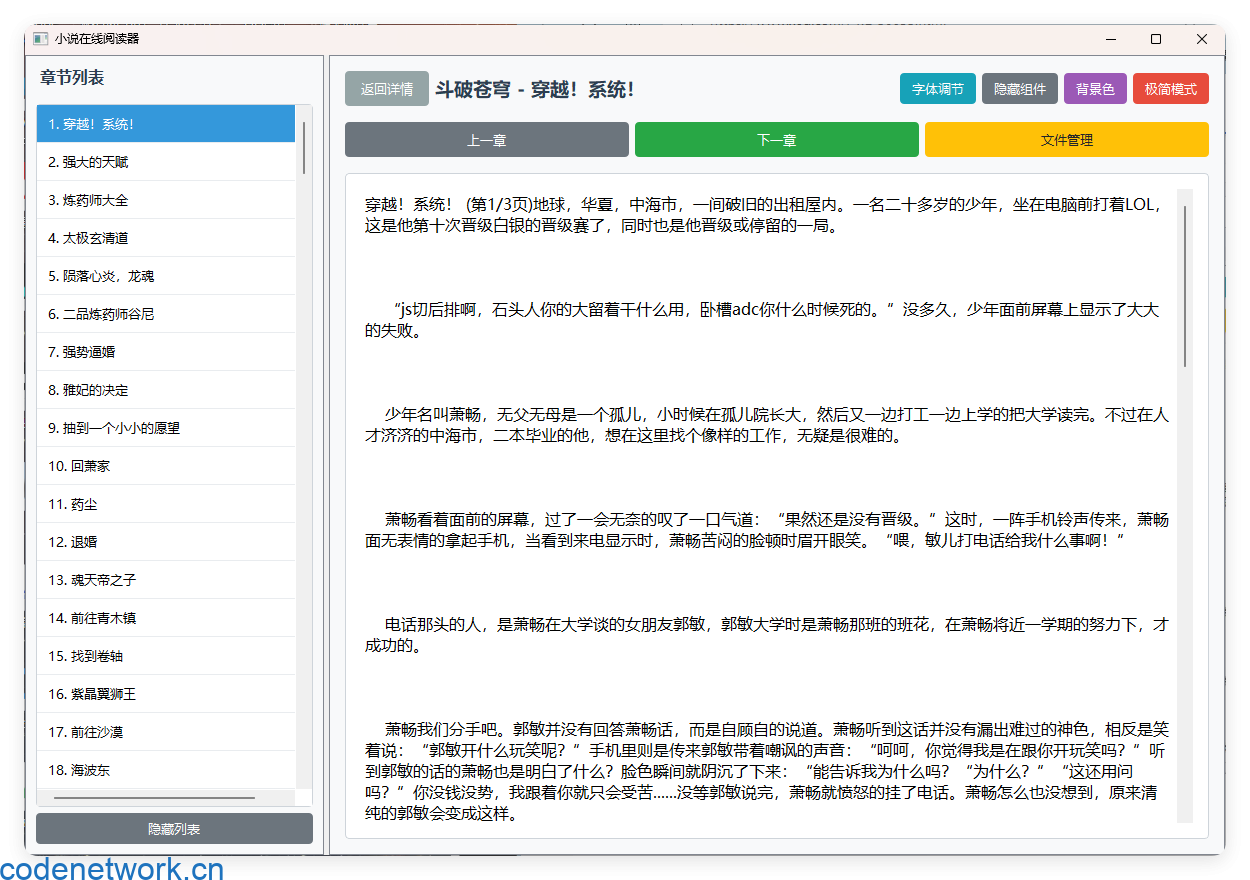Open chapter 7. 强势逼婚
The image size is (1250, 880).
coord(166,352)
